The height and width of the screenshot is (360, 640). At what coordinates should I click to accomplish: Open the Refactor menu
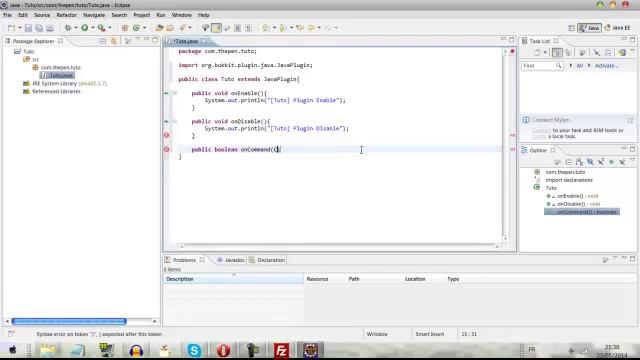tap(67, 15)
